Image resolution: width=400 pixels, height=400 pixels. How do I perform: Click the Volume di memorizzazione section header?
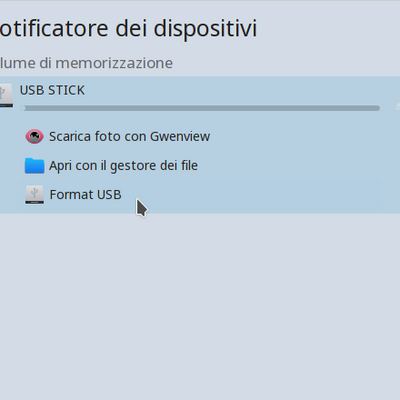point(86,63)
